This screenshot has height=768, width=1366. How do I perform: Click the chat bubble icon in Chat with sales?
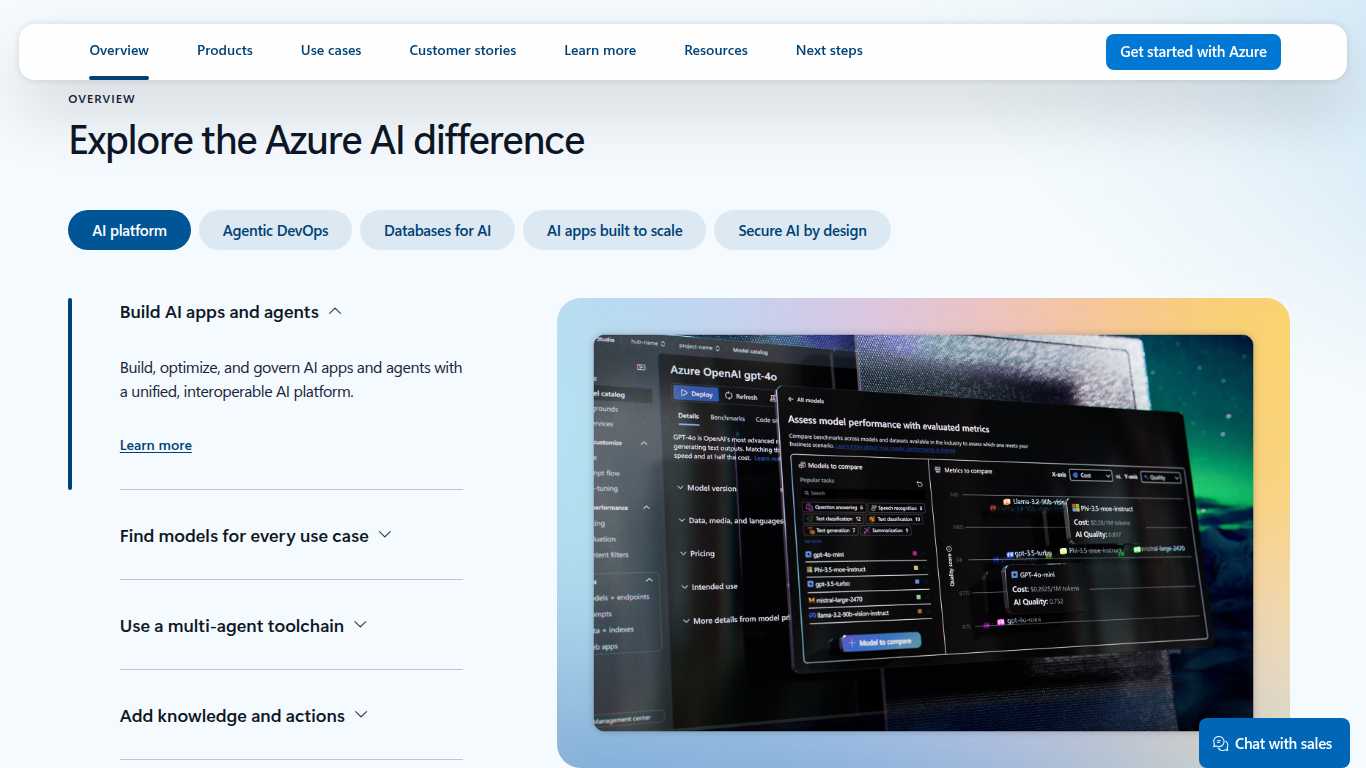tap(1220, 744)
